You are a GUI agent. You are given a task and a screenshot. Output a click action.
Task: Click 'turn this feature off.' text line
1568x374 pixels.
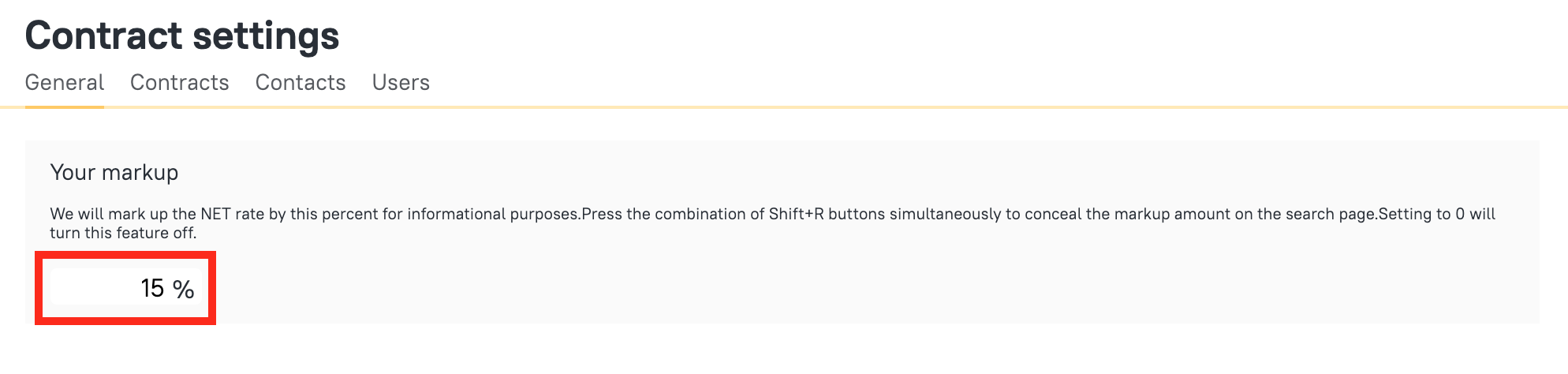(x=123, y=234)
